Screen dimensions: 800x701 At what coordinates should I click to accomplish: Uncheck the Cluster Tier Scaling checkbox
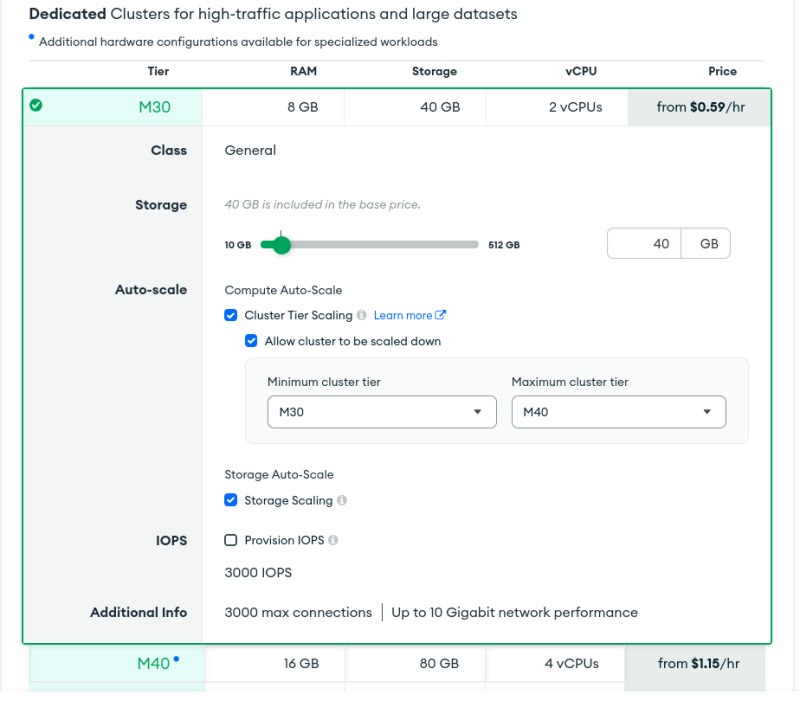click(x=231, y=316)
